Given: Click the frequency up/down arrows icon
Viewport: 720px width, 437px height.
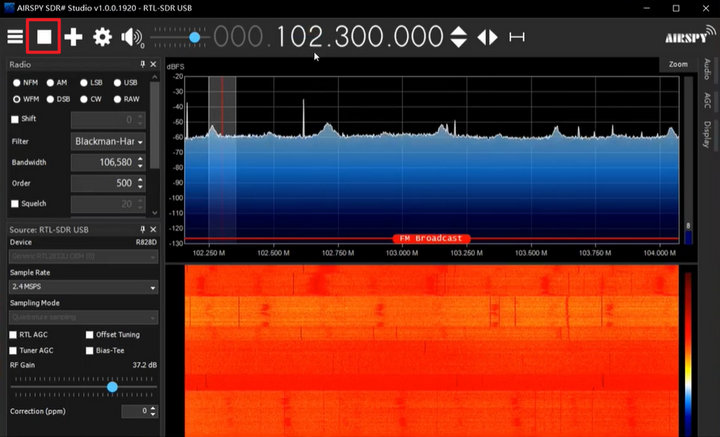Looking at the screenshot, I should [458, 37].
